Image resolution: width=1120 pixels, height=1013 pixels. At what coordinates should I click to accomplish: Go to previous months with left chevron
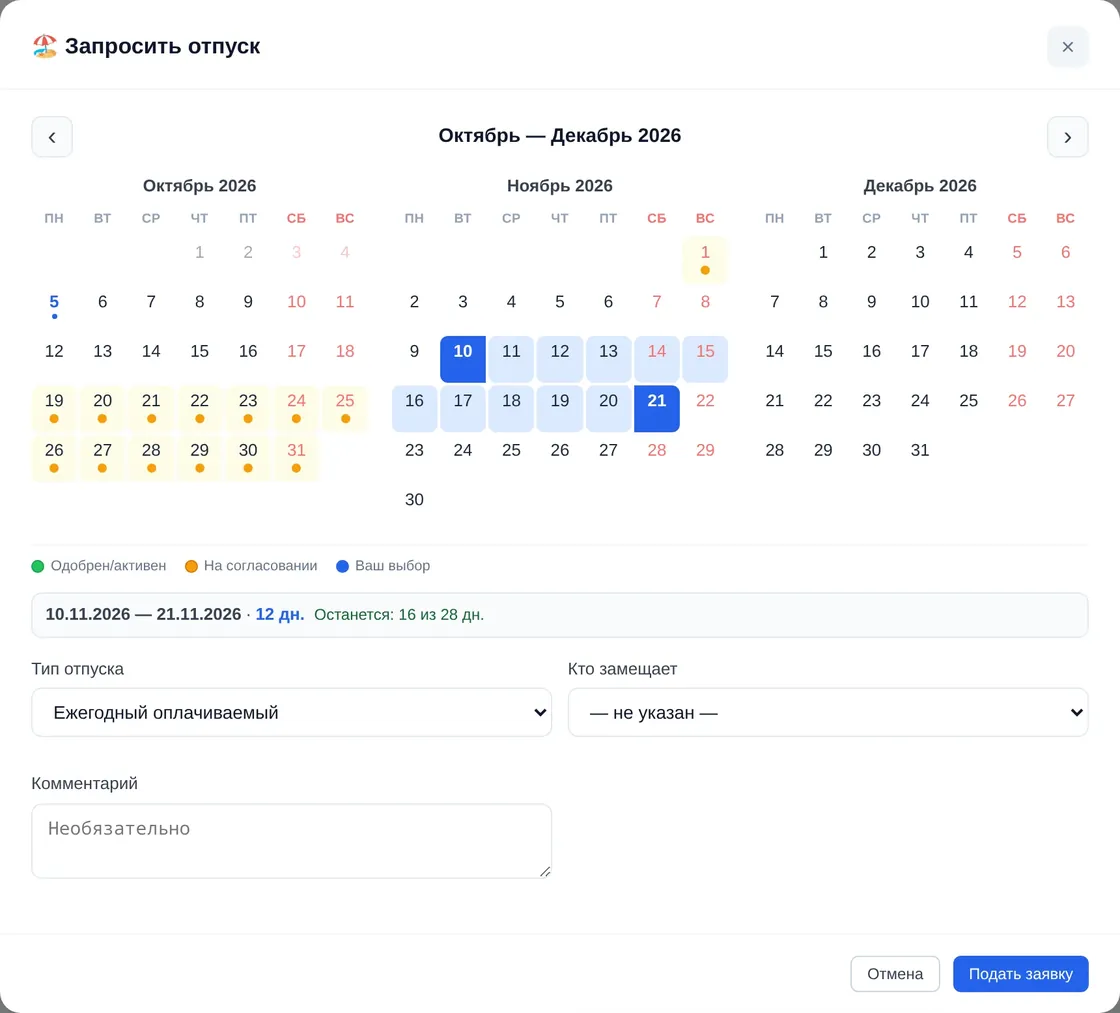click(x=51, y=136)
